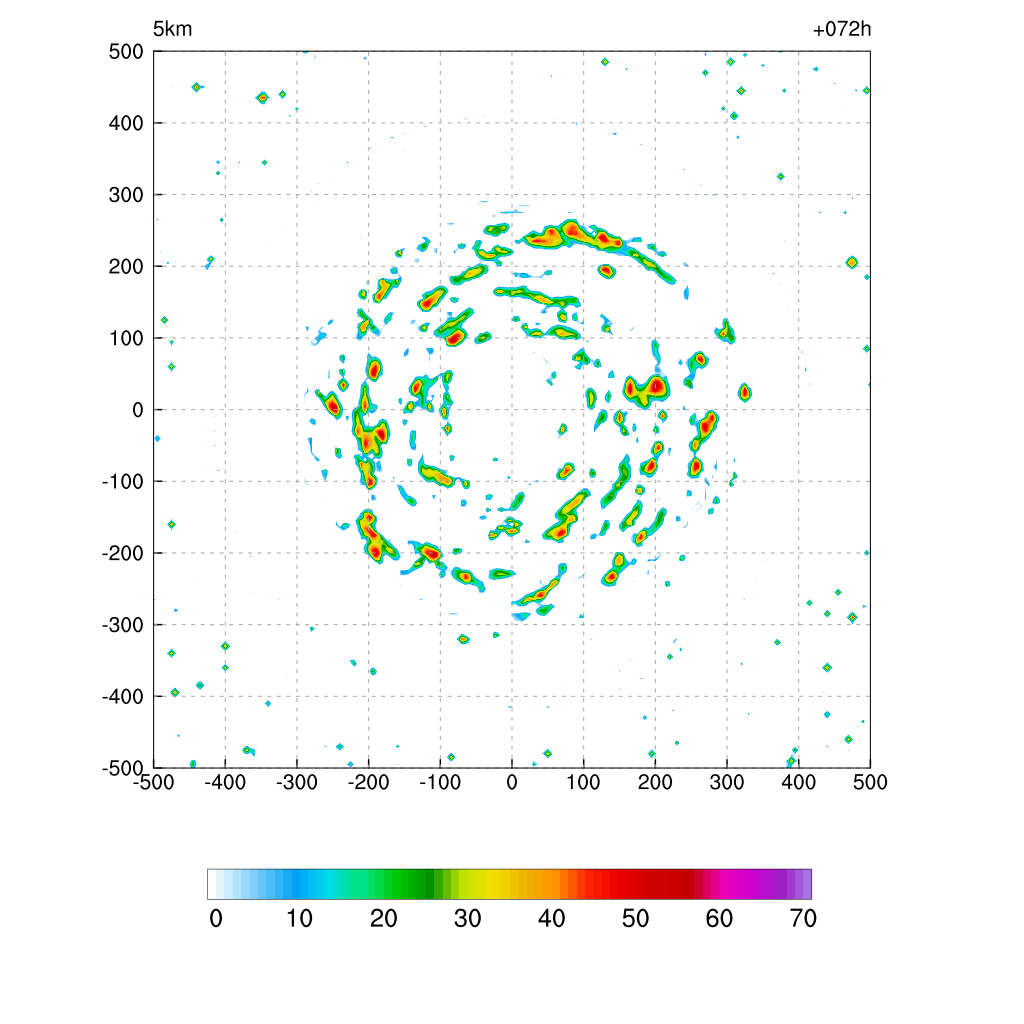Click the colorbar label "30"
Viewport: 1024px width, 1024px height.
tap(468, 919)
